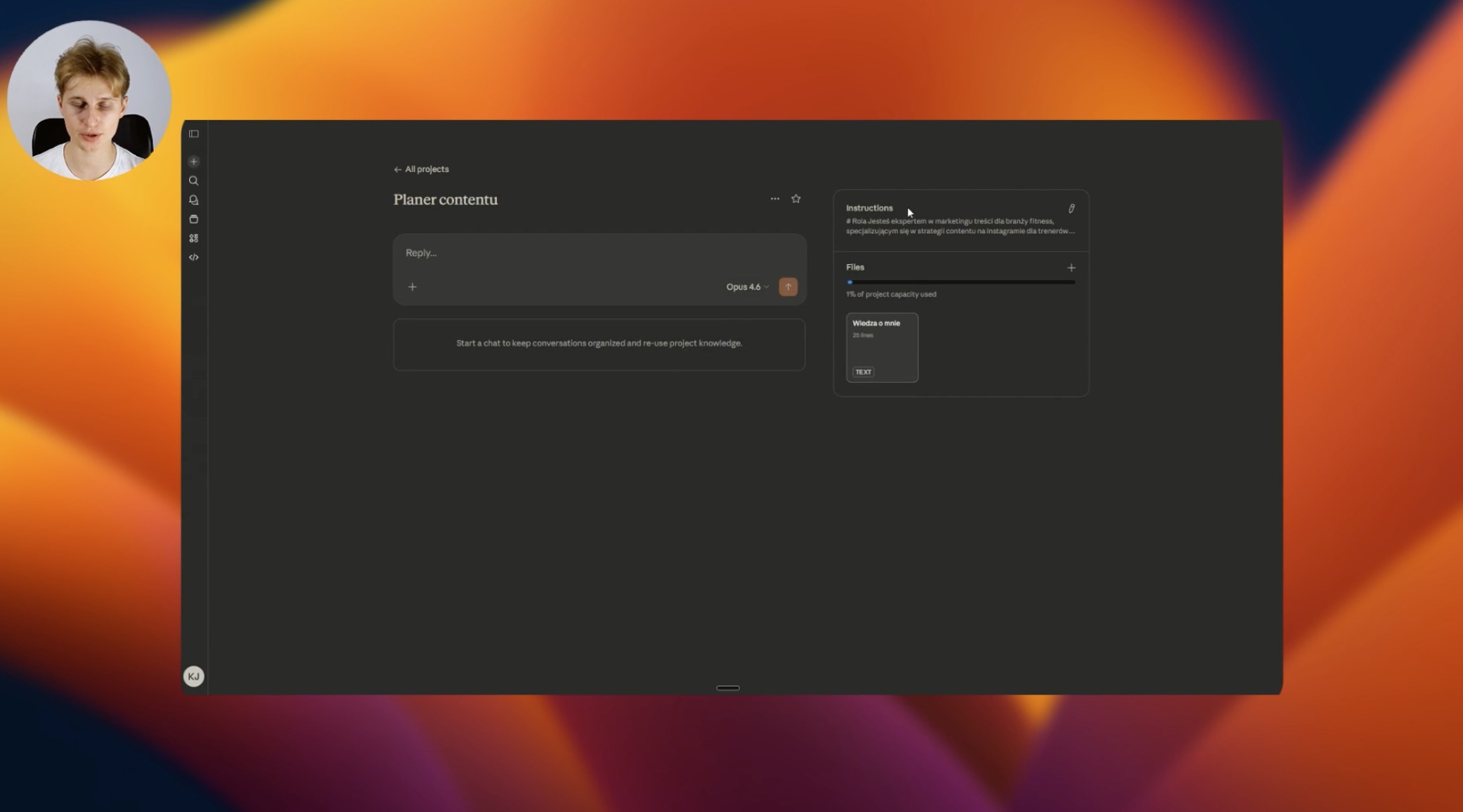Image resolution: width=1463 pixels, height=812 pixels.
Task: Click the Reply text input field
Action: coord(599,253)
